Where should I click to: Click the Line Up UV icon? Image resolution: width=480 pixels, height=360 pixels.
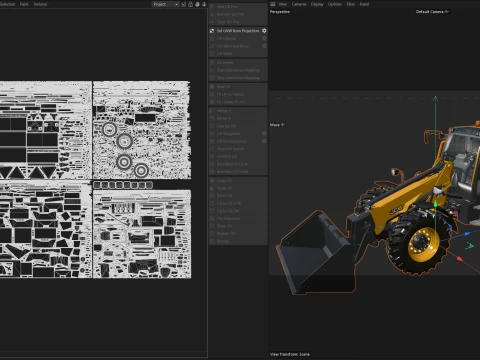click(212, 126)
